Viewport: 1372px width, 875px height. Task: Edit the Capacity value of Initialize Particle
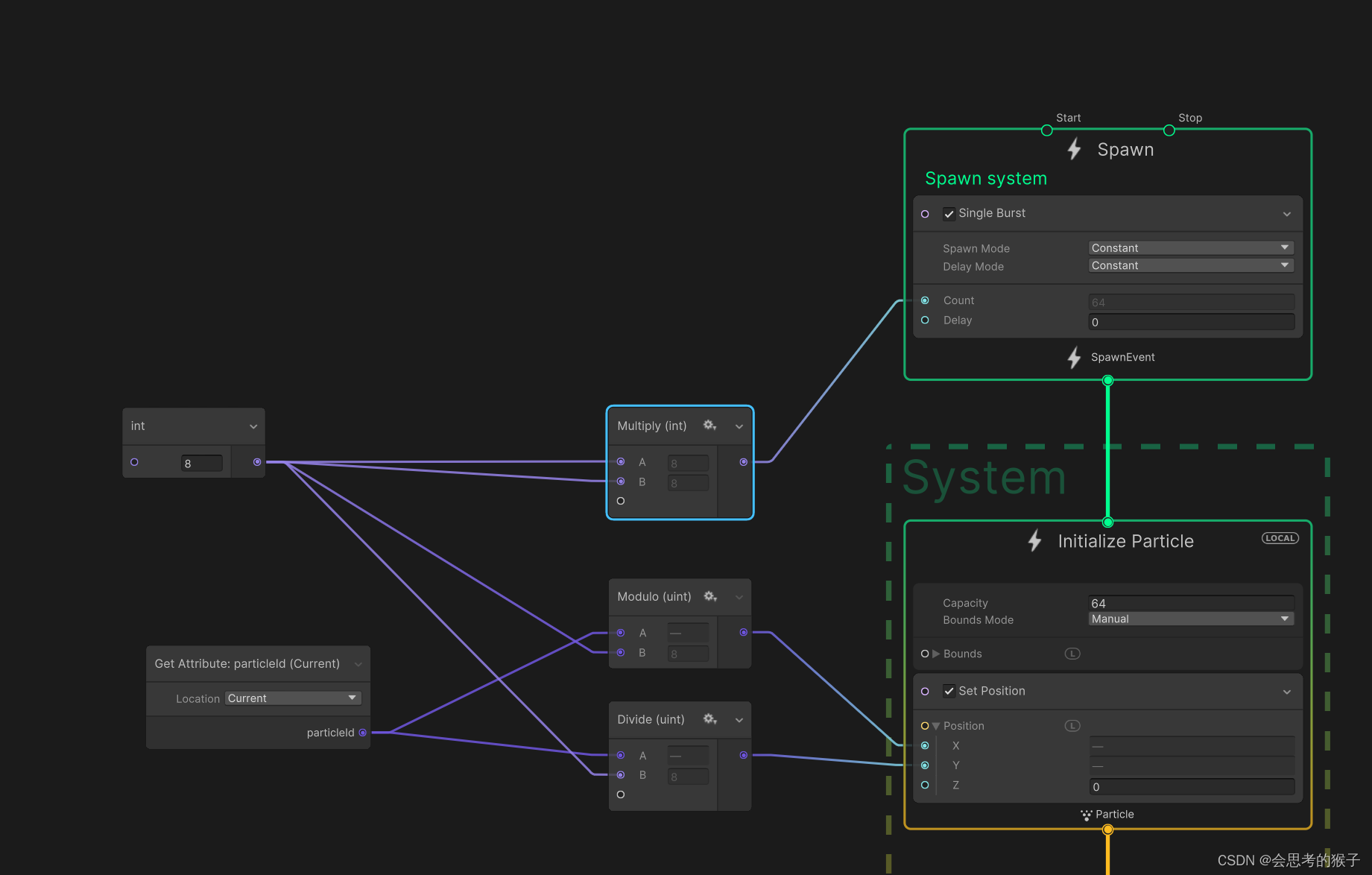click(x=1190, y=602)
